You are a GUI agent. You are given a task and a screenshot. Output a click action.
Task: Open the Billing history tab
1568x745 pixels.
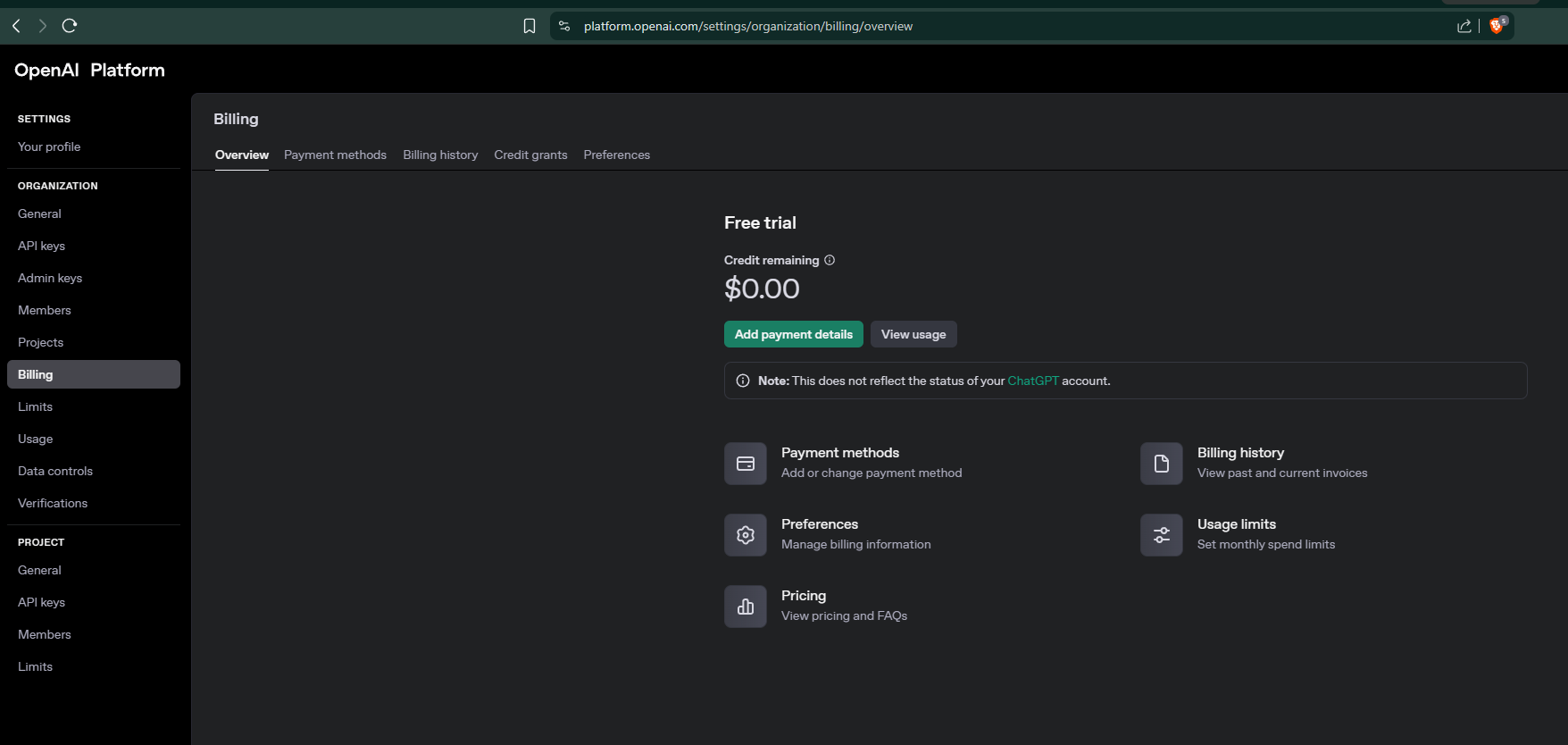[440, 155]
